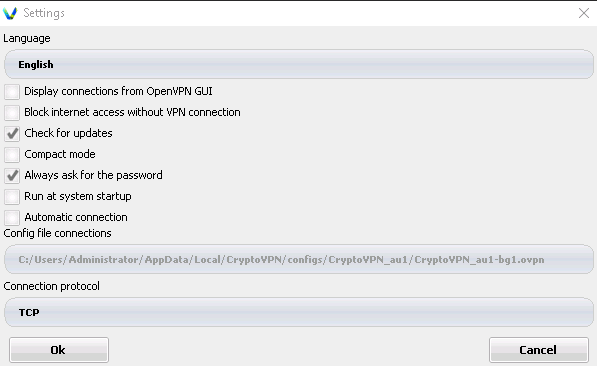Image resolution: width=597 pixels, height=366 pixels.
Task: Confirm settings with the Ok button
Action: [x=59, y=350]
